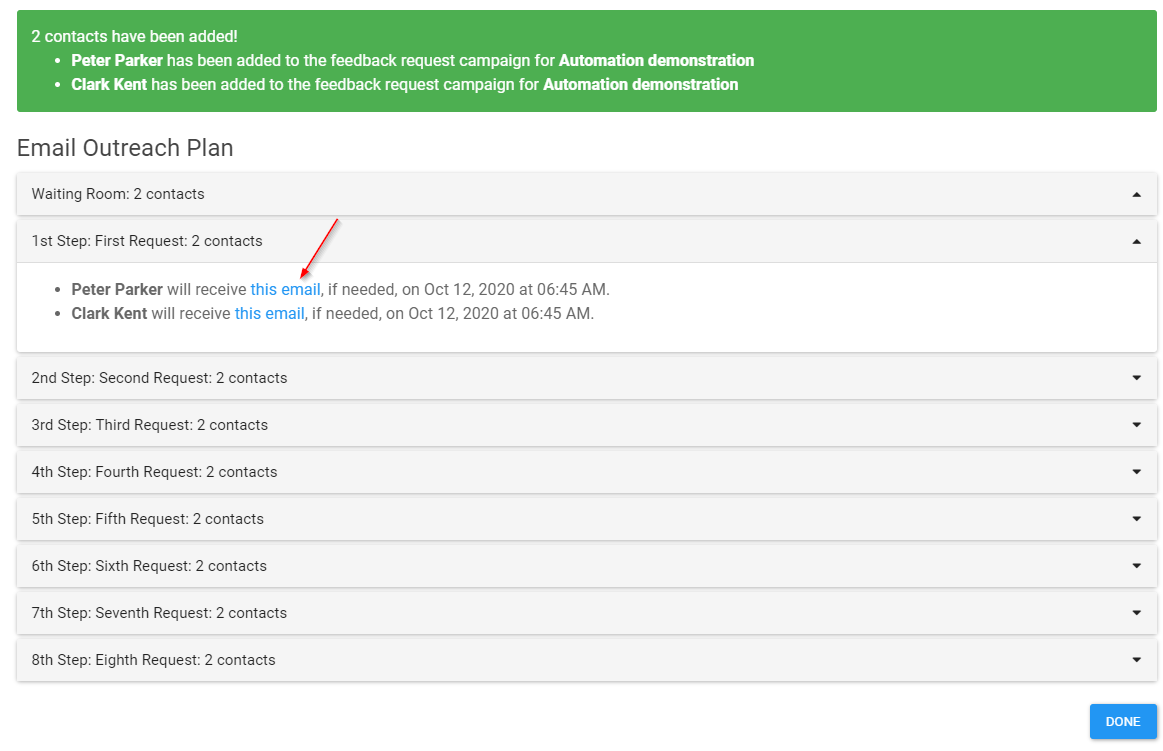Expand Third Request using its arrow icon
The width and height of the screenshot is (1163, 751).
pos(1136,425)
